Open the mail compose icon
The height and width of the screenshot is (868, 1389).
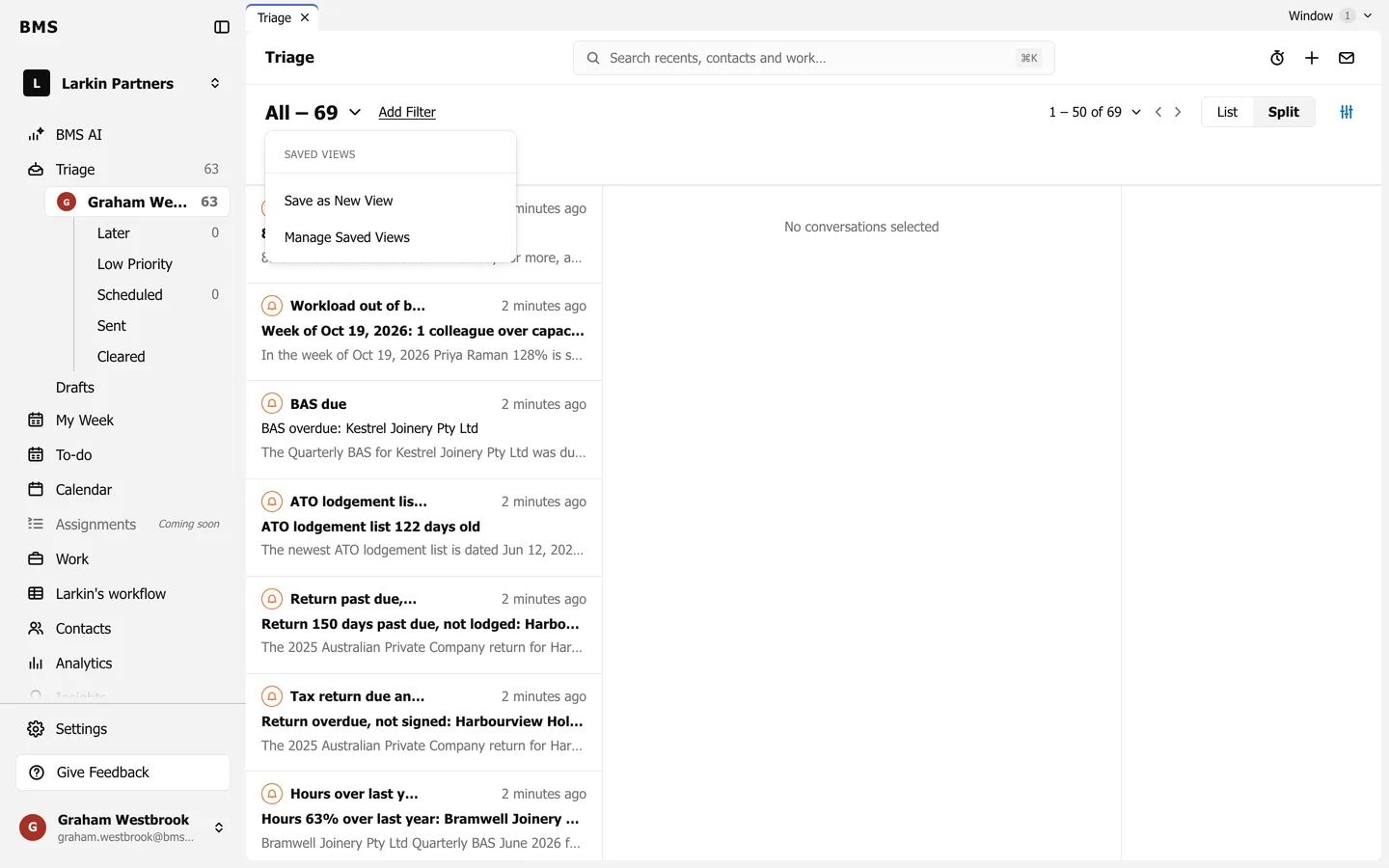(1347, 58)
